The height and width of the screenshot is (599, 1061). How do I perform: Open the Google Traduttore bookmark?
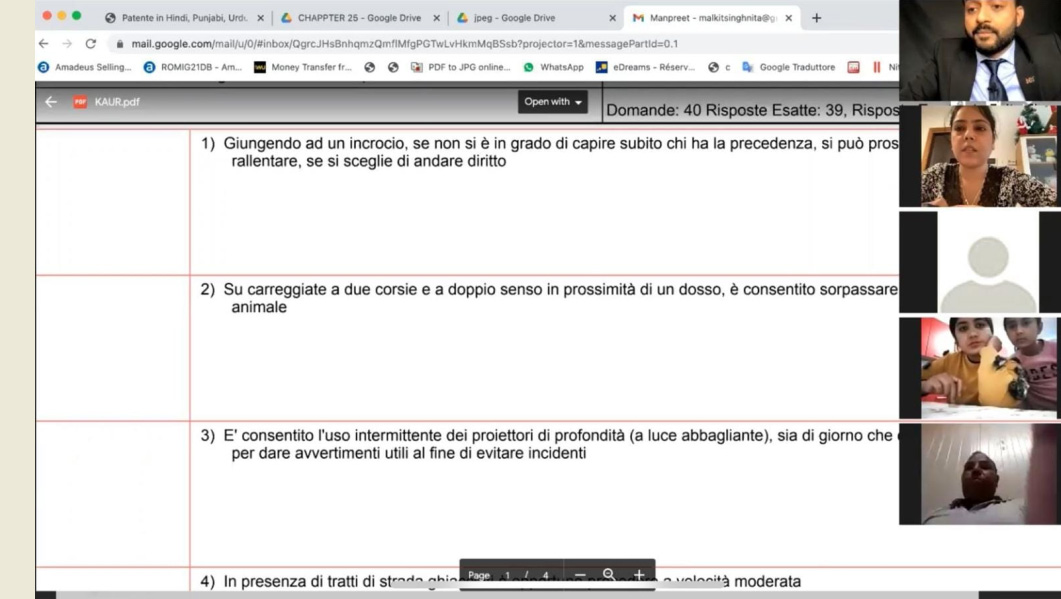pyautogui.click(x=789, y=67)
